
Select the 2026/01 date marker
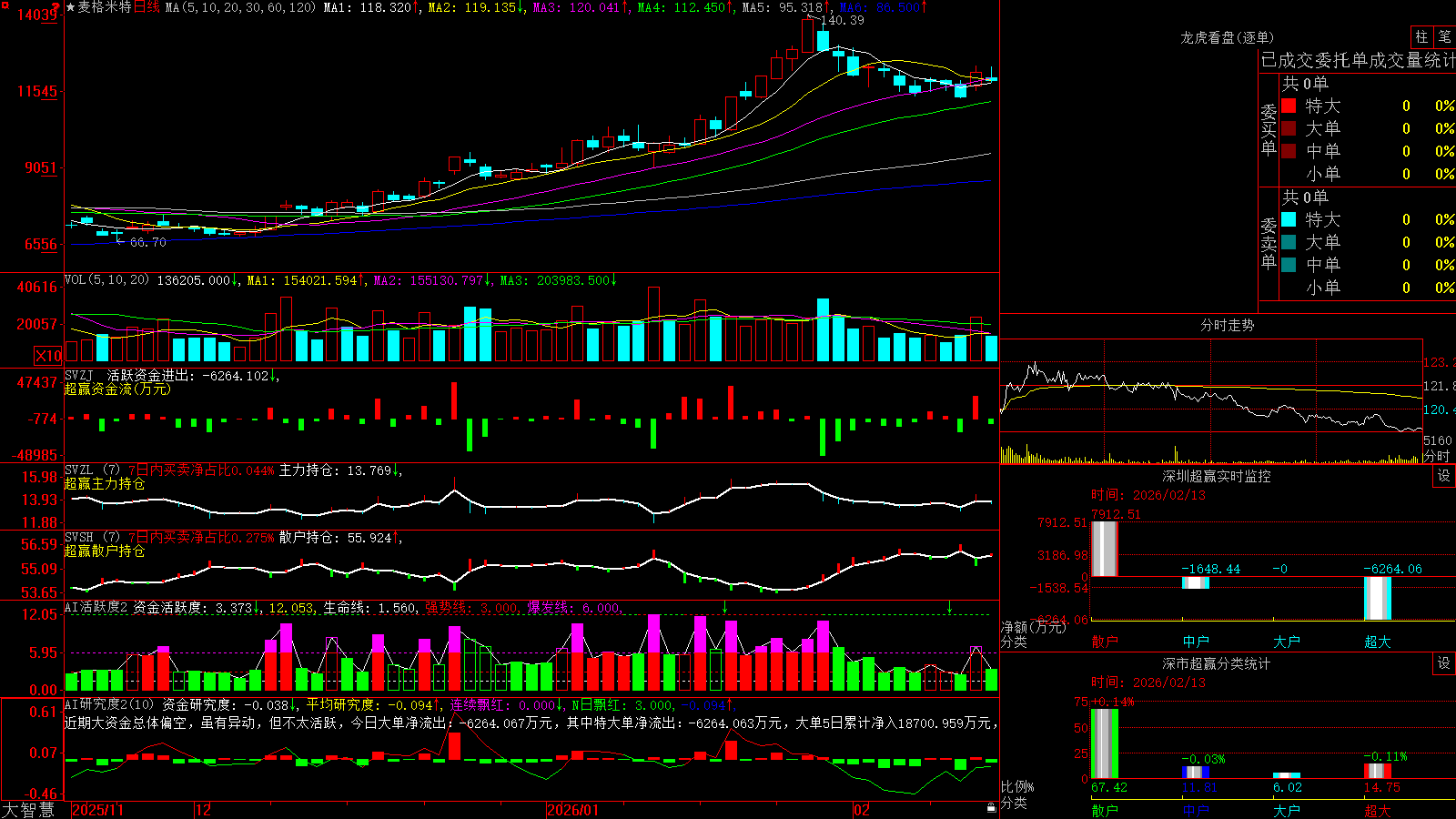tap(572, 810)
